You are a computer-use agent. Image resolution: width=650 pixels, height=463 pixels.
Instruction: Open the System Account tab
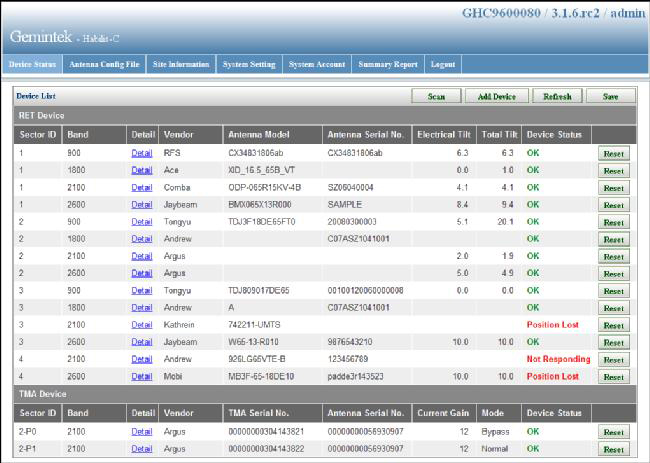317,64
